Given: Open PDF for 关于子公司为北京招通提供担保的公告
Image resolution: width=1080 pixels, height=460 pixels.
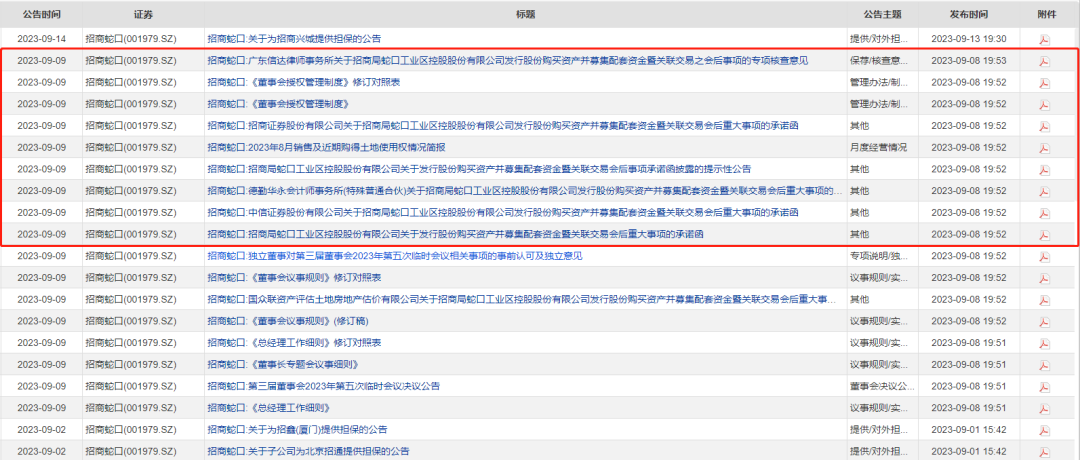Looking at the screenshot, I should pos(1044,452).
